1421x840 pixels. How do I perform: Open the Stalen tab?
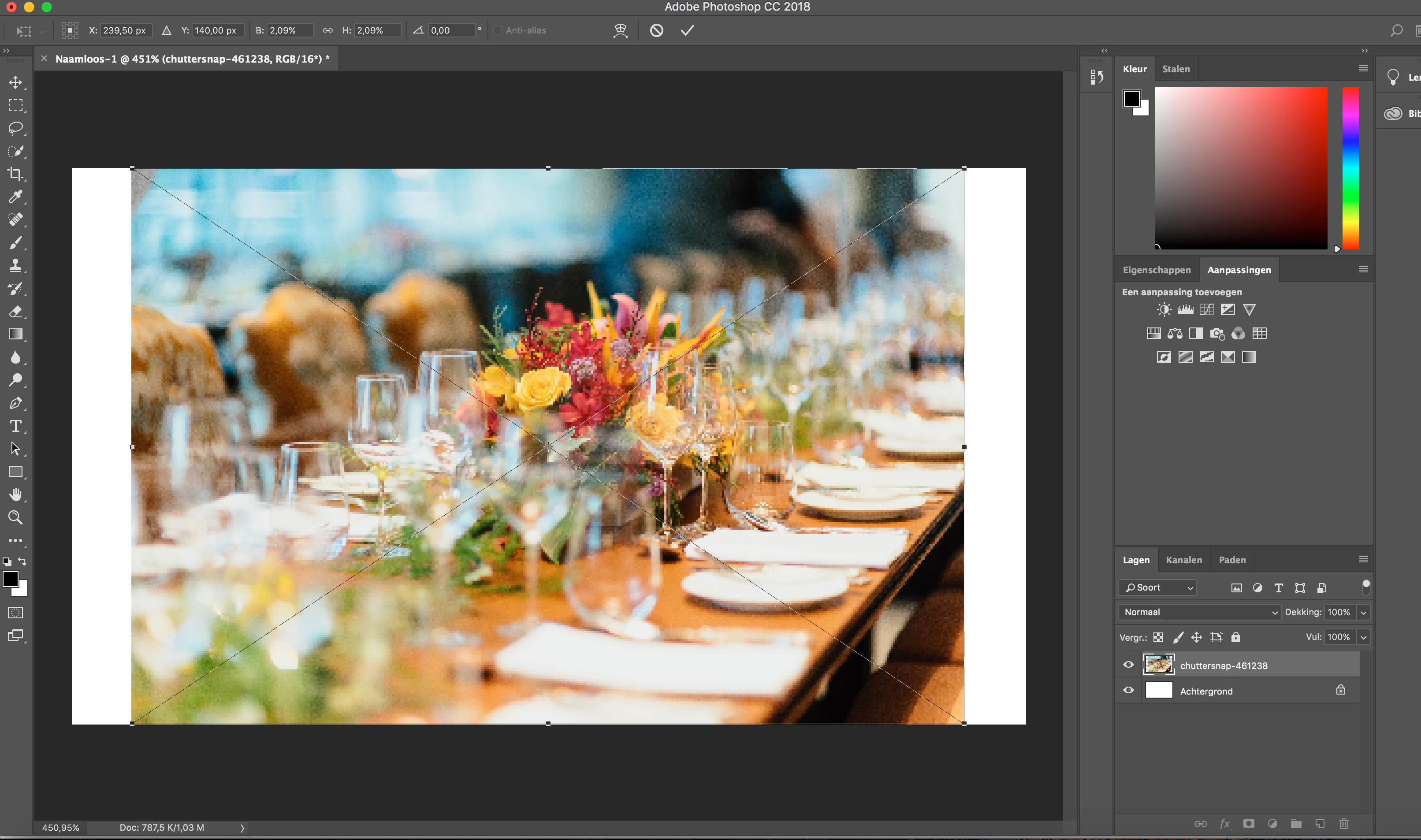click(x=1175, y=69)
